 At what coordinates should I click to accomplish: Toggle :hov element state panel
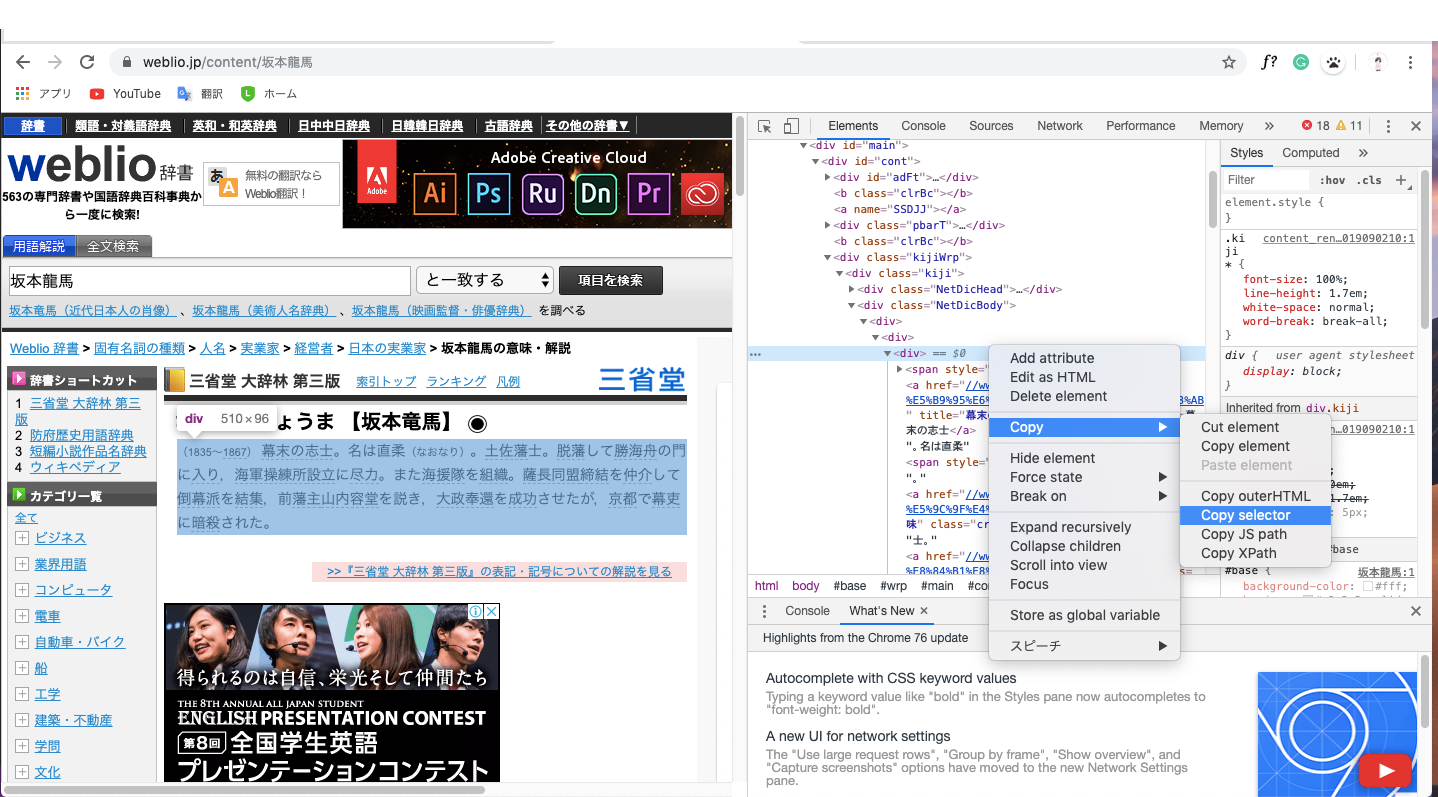[x=1332, y=180]
